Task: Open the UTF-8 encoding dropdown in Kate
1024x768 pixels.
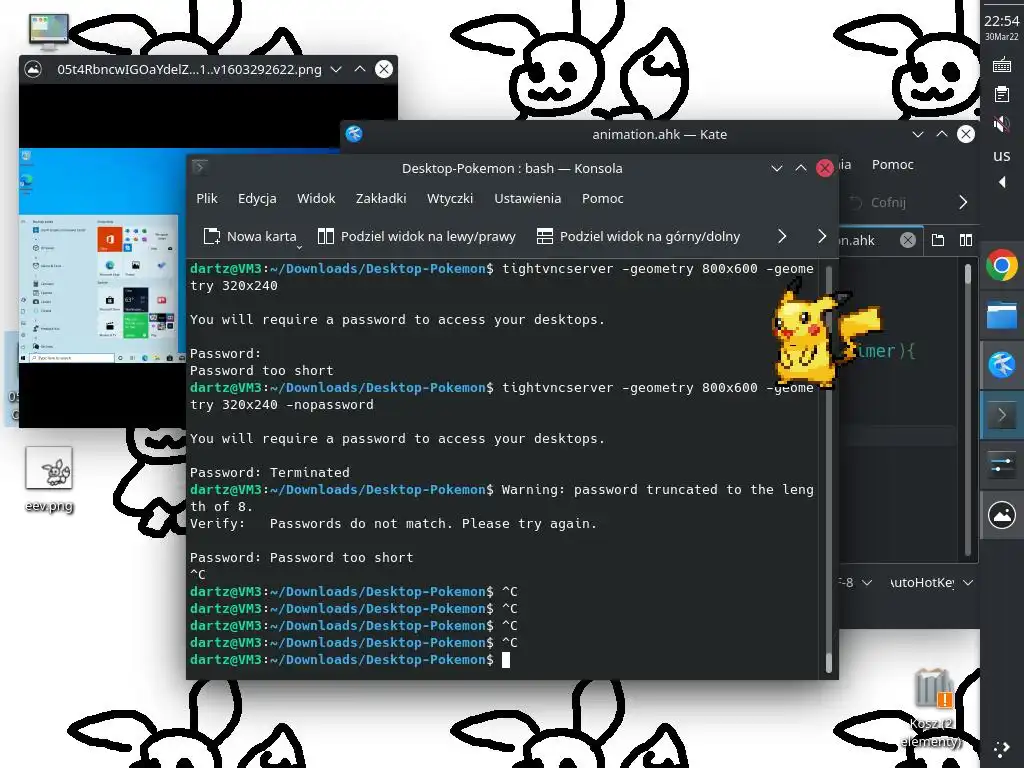Action: (x=856, y=583)
